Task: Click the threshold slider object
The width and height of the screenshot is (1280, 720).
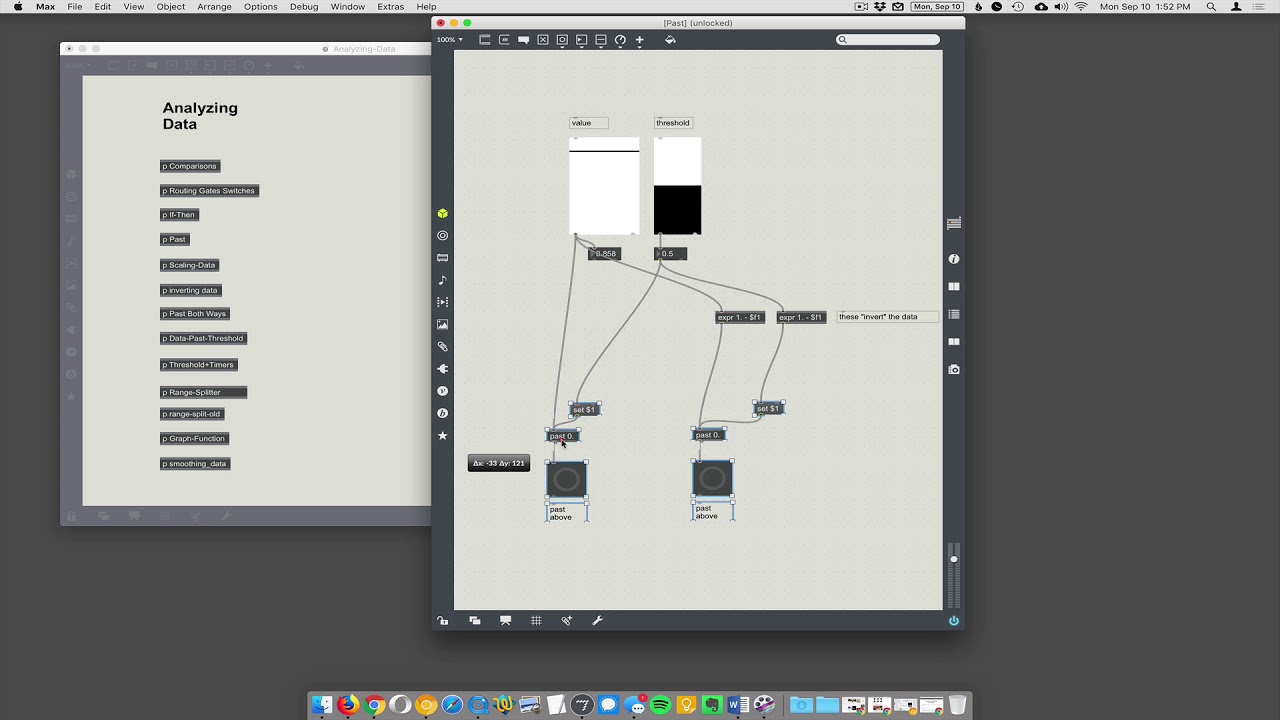Action: click(678, 186)
